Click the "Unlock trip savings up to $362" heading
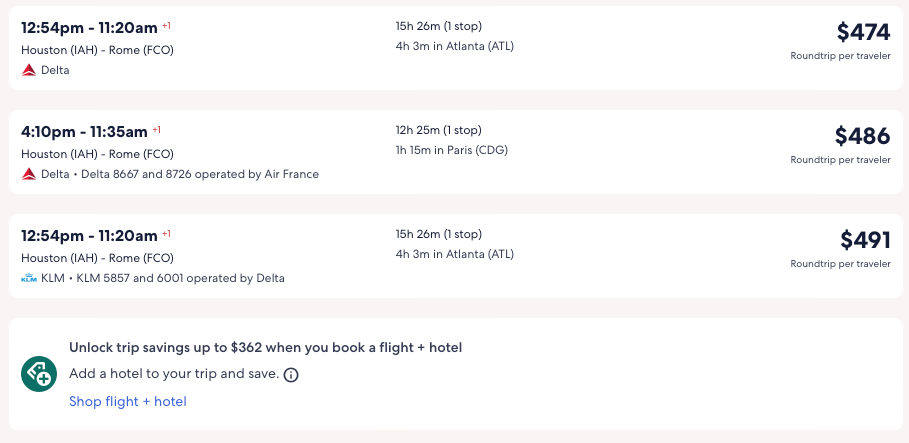Screen dimensions: 909x443 [265, 347]
